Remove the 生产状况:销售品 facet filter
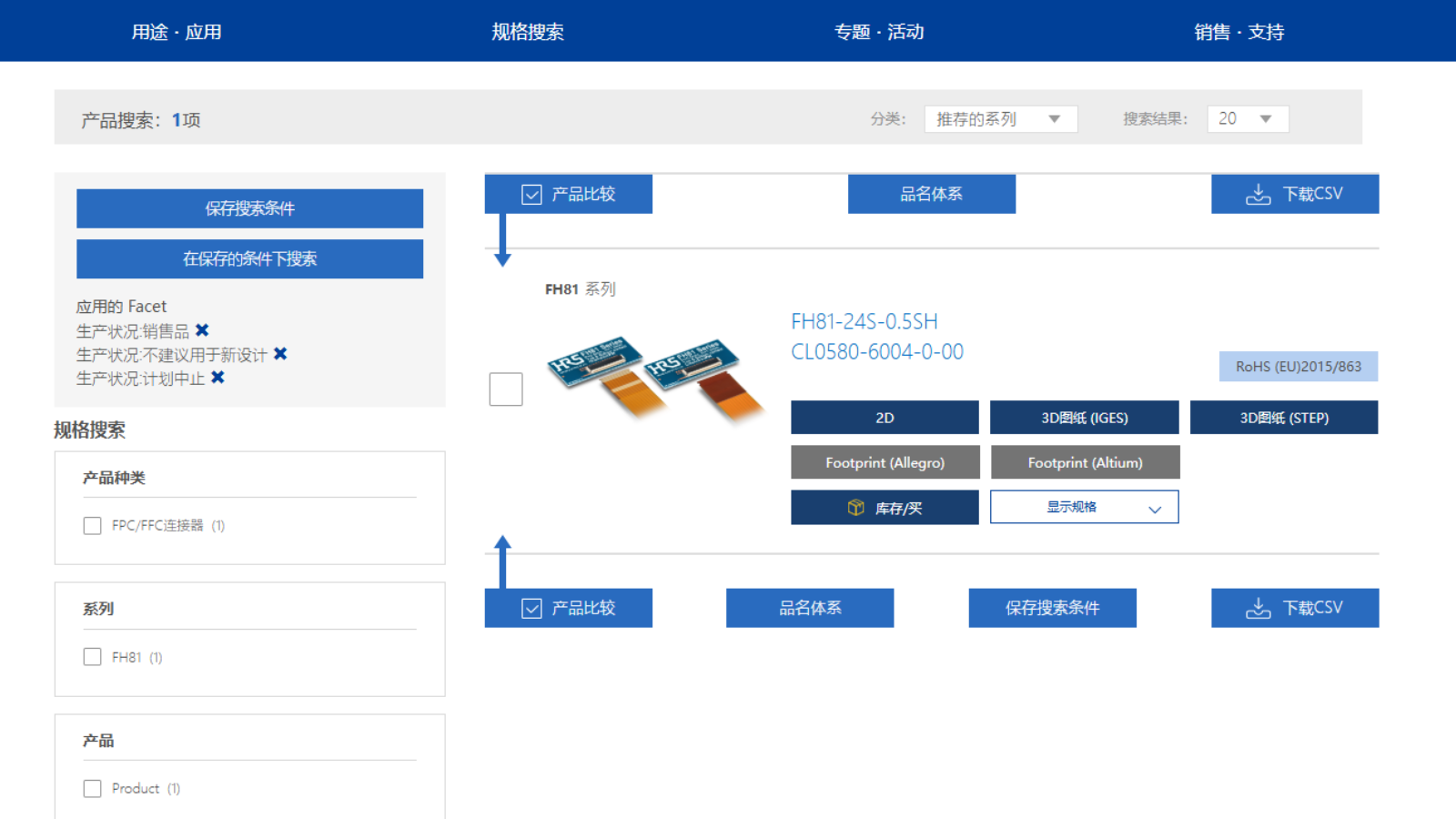Viewport: 1456px width, 819px height. coord(202,330)
